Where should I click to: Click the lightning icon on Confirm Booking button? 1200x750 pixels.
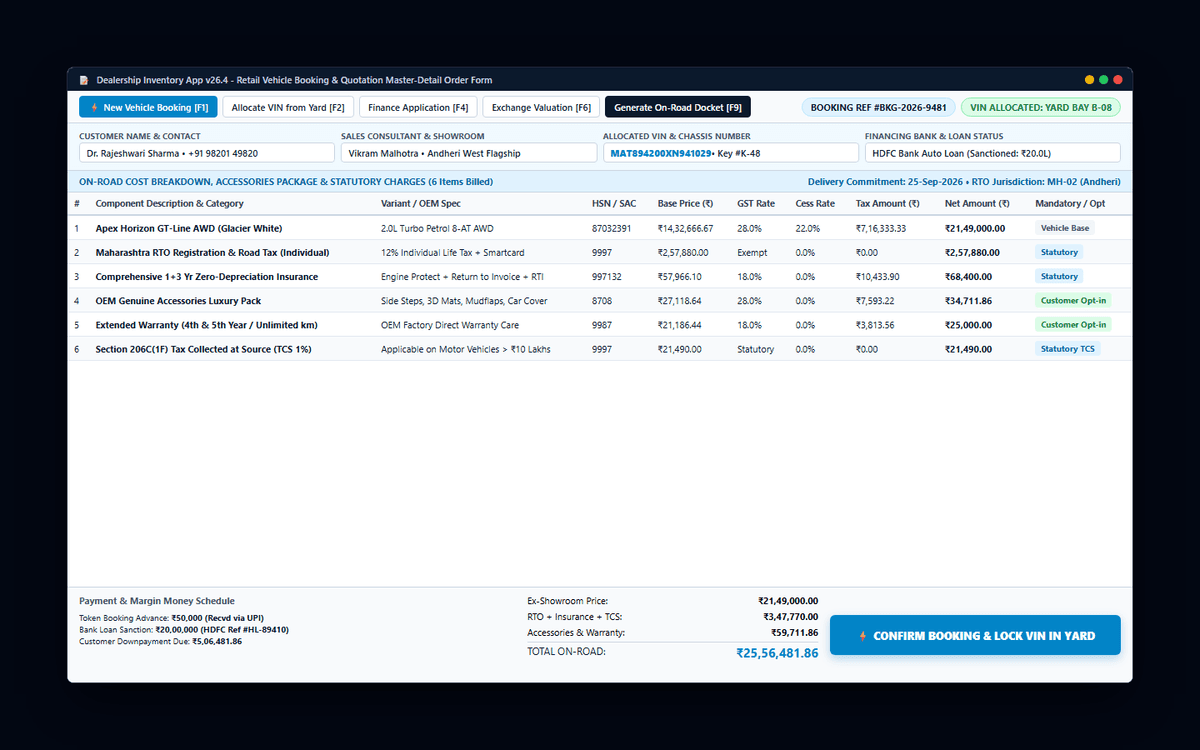863,636
